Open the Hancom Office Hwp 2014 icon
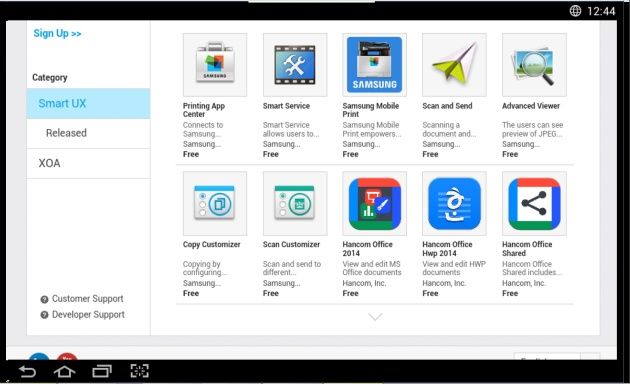The height and width of the screenshot is (384, 630). tap(454, 203)
